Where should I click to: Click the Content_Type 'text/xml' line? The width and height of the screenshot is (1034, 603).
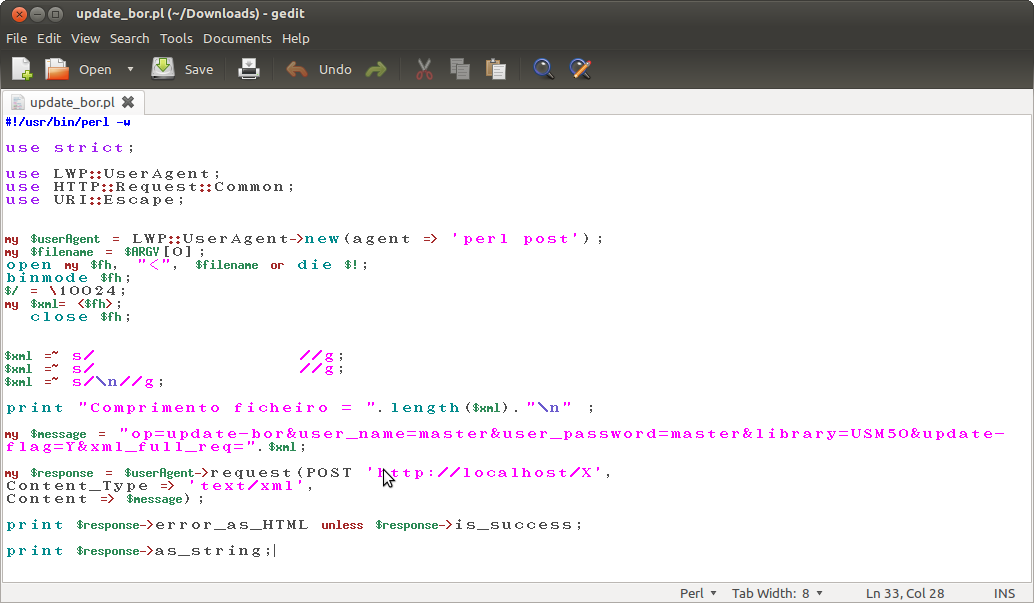coord(160,486)
